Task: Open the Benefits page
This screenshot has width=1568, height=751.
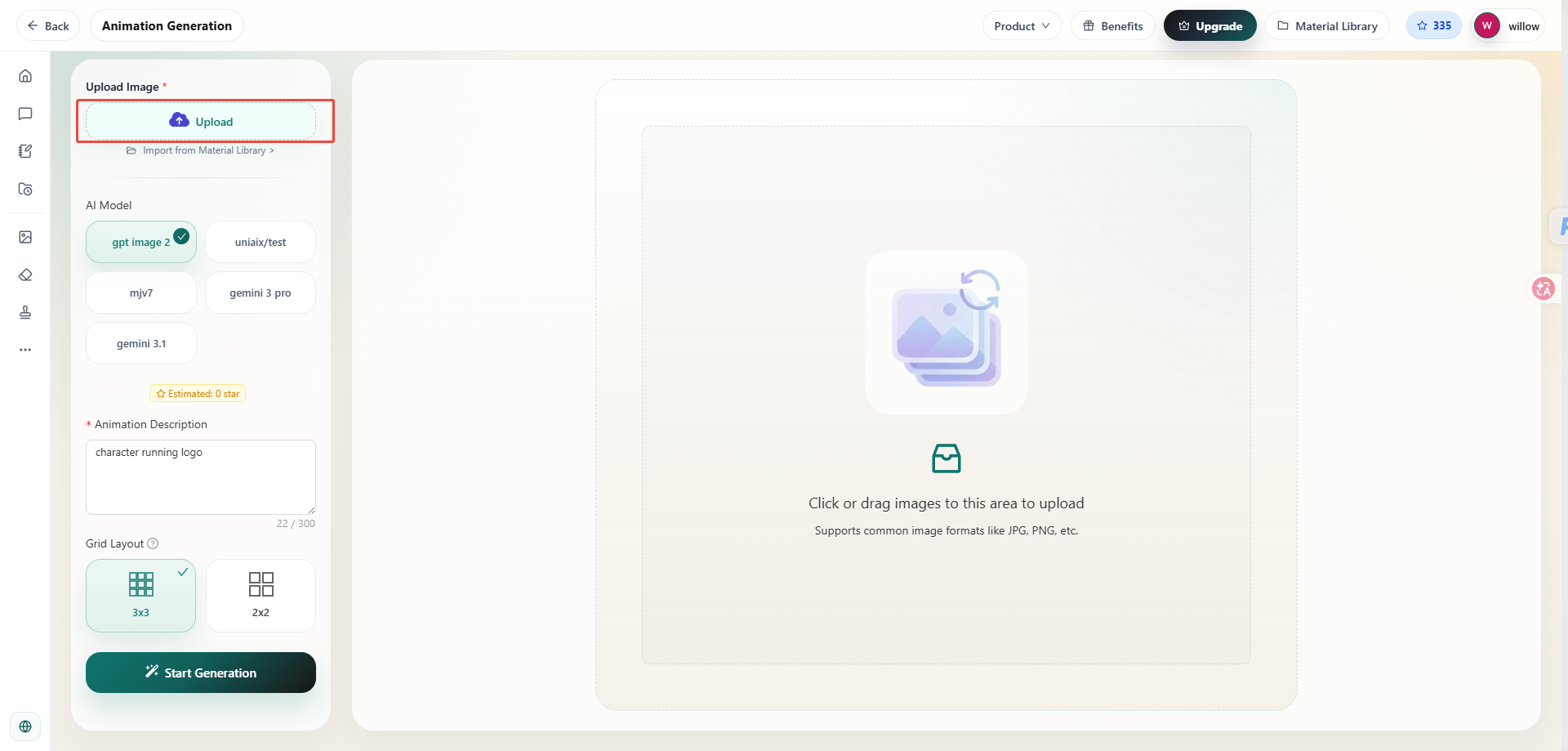Action: (x=1112, y=25)
